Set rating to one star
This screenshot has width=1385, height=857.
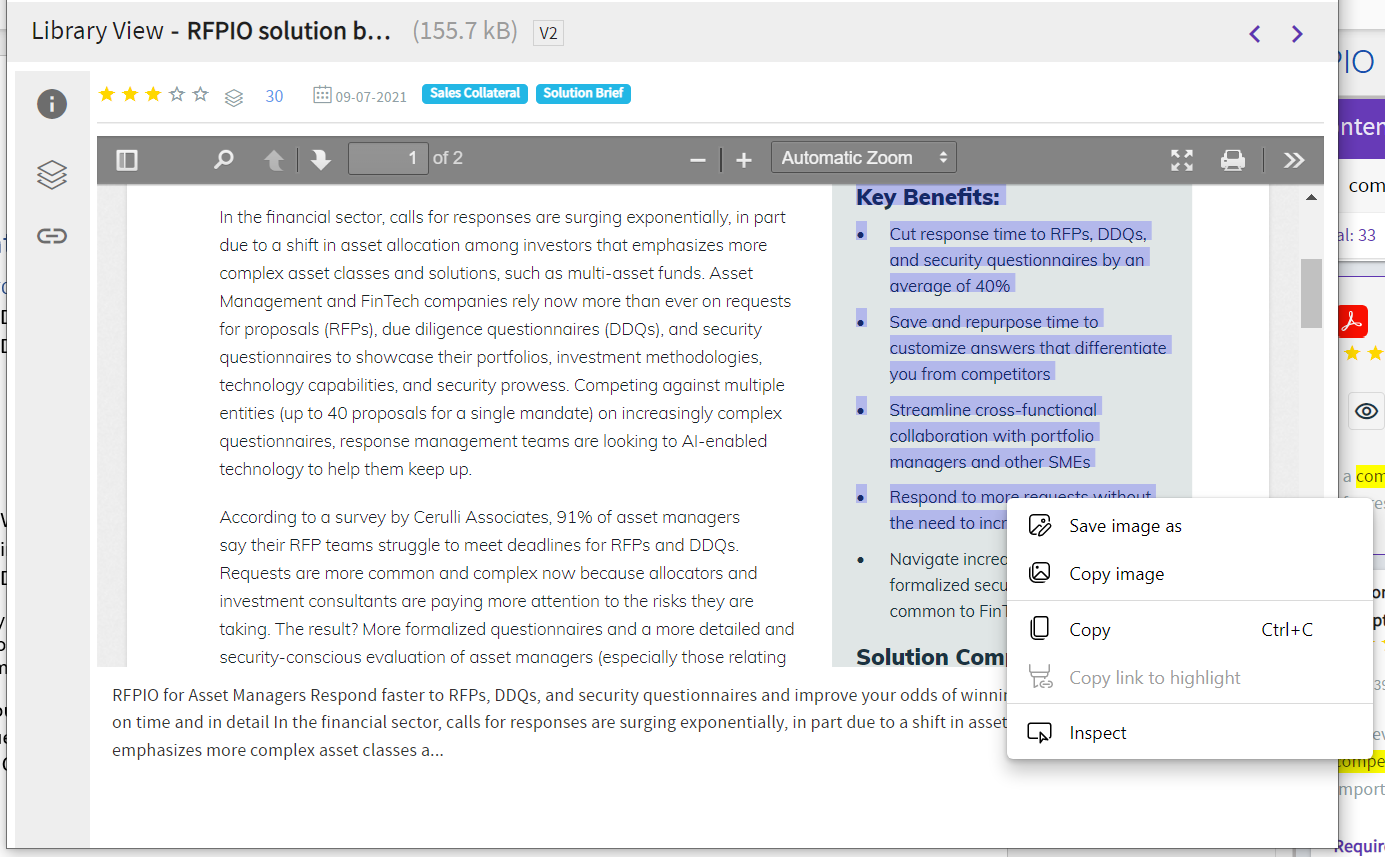pos(106,94)
